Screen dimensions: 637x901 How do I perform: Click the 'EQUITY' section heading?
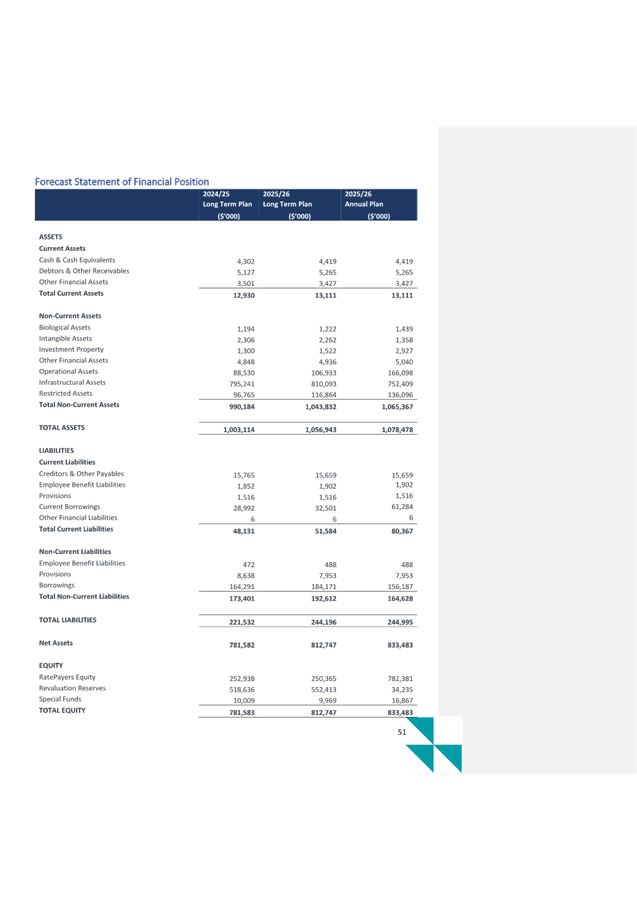(51, 665)
